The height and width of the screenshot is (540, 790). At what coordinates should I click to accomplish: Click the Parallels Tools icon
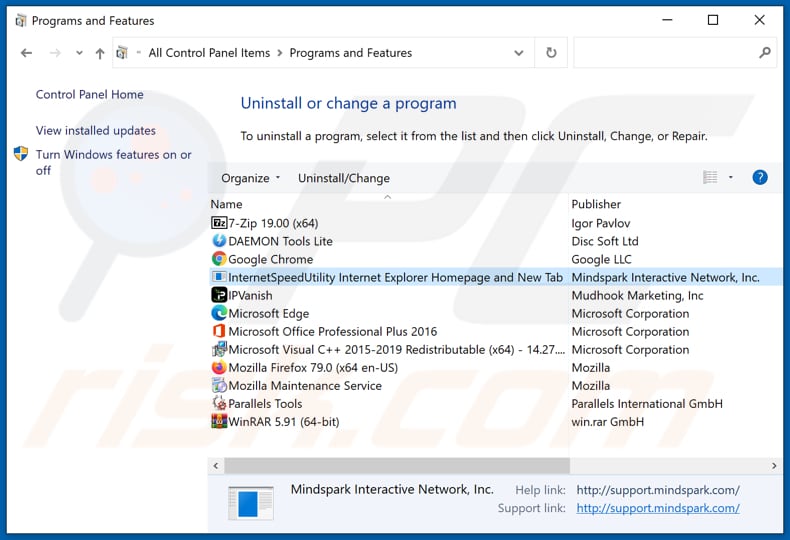click(219, 403)
